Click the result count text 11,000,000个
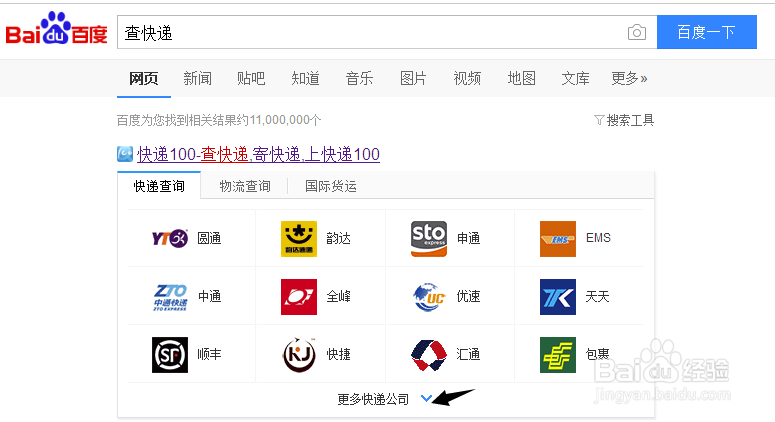 pyautogui.click(x=285, y=120)
